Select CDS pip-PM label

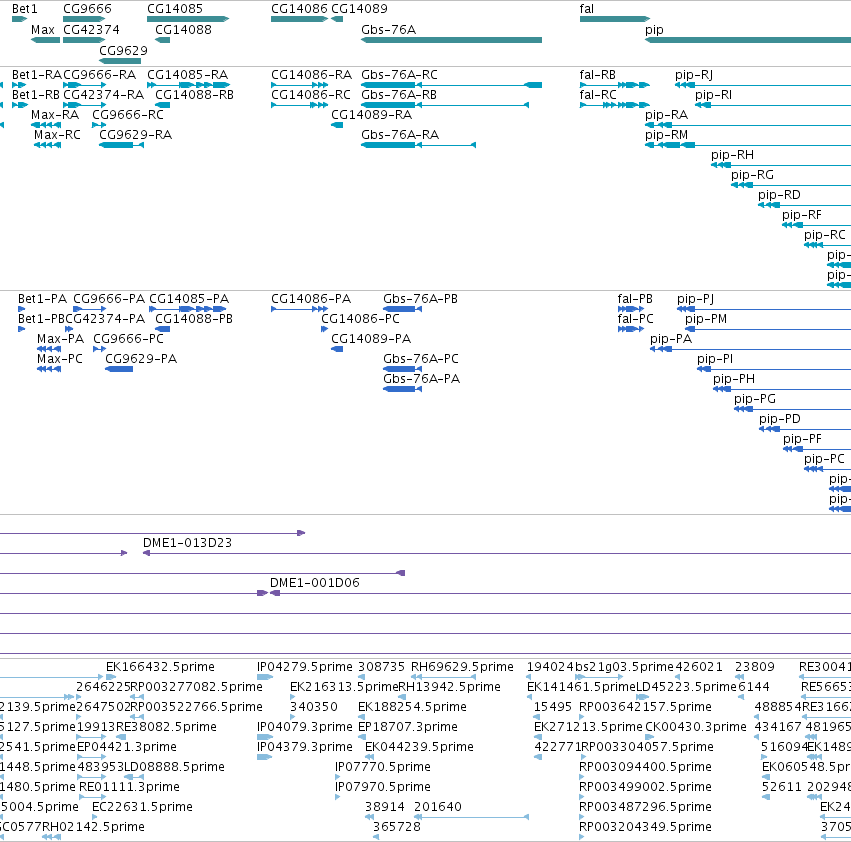(x=706, y=319)
